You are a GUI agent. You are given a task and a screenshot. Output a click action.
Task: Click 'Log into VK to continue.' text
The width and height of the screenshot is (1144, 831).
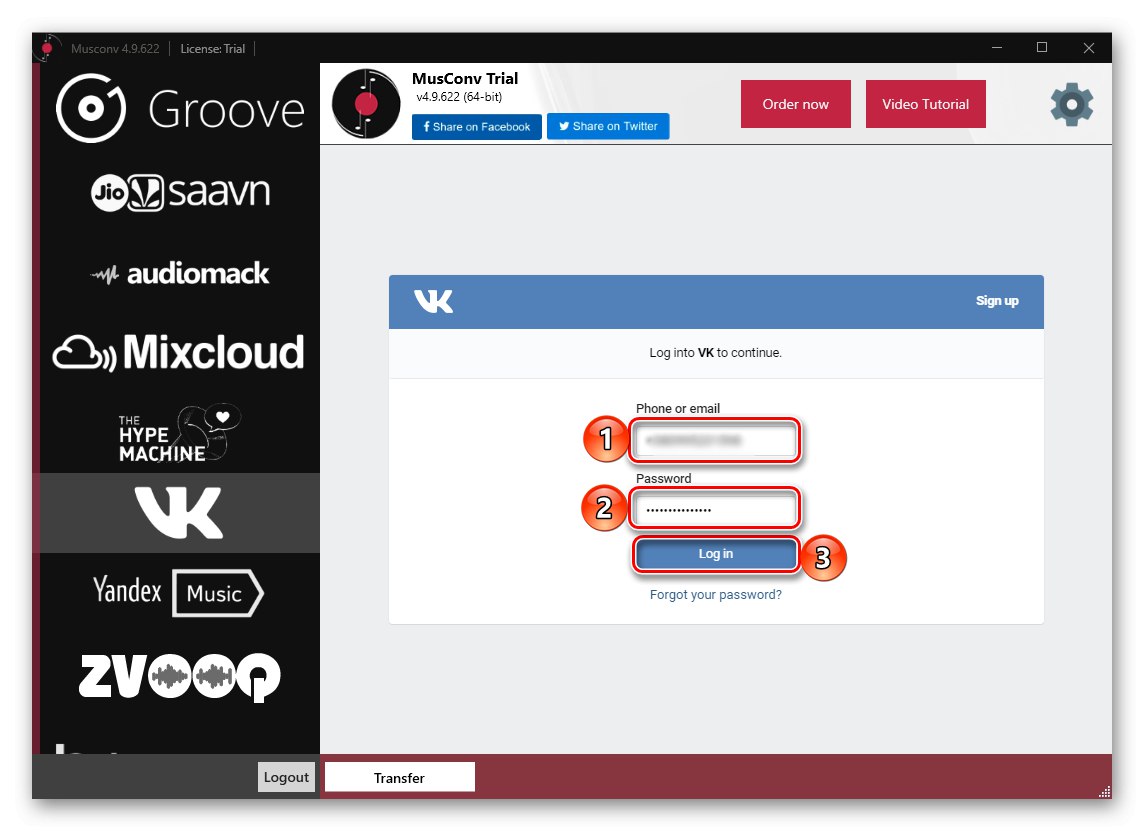[716, 352]
